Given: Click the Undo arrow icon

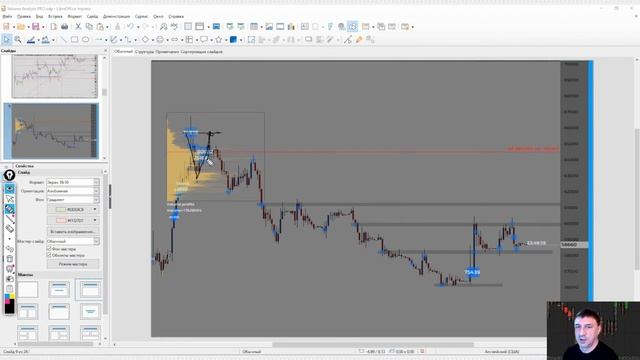Looking at the screenshot, I should 130,27.
